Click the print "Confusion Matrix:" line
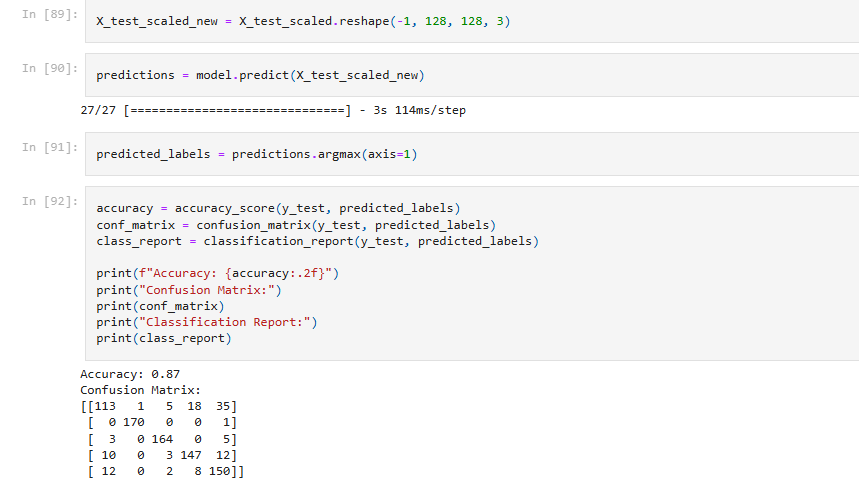859x480 pixels. pos(189,290)
